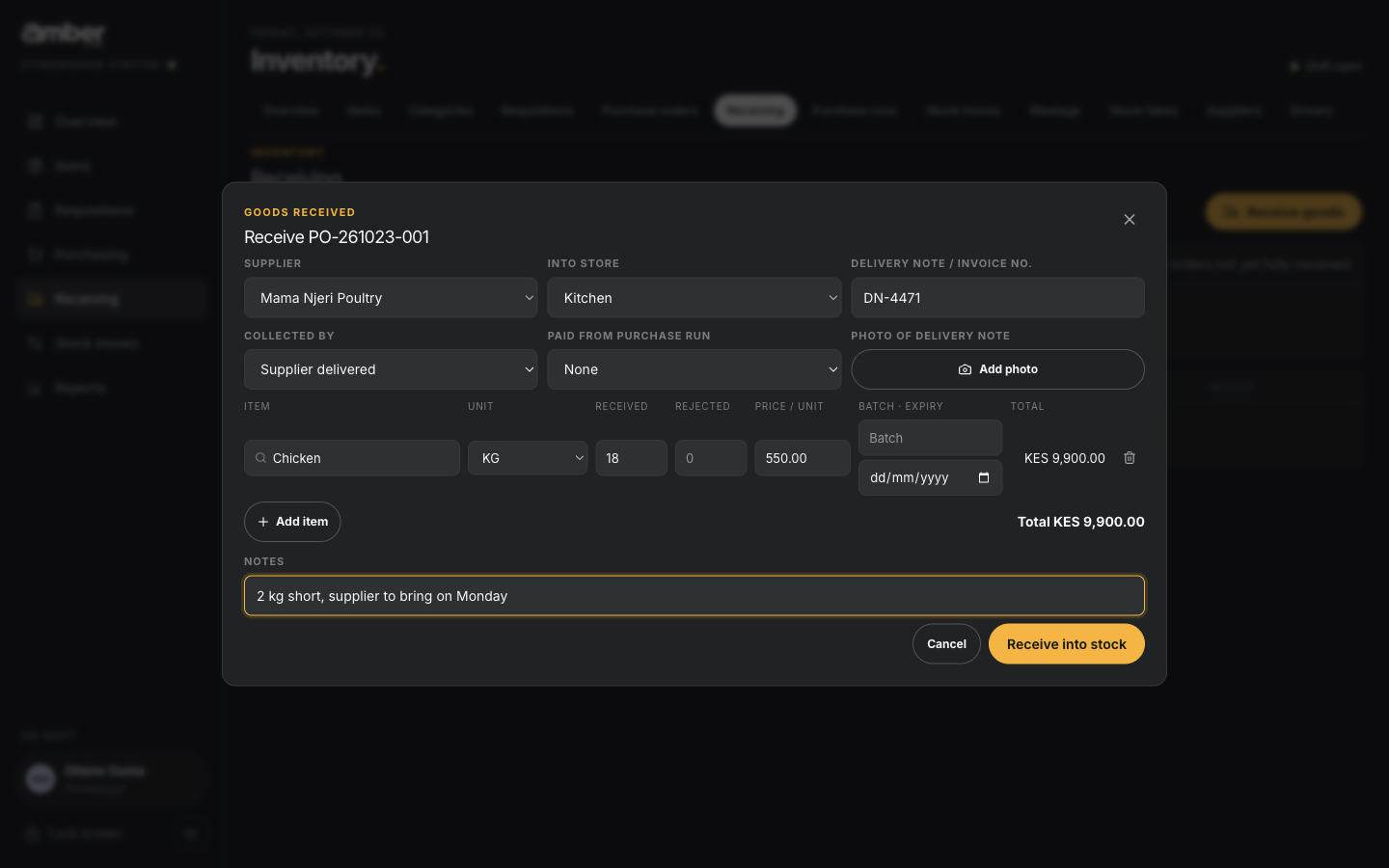Viewport: 1389px width, 868px height.
Task: Cancel the goods receipt
Action: (x=946, y=644)
